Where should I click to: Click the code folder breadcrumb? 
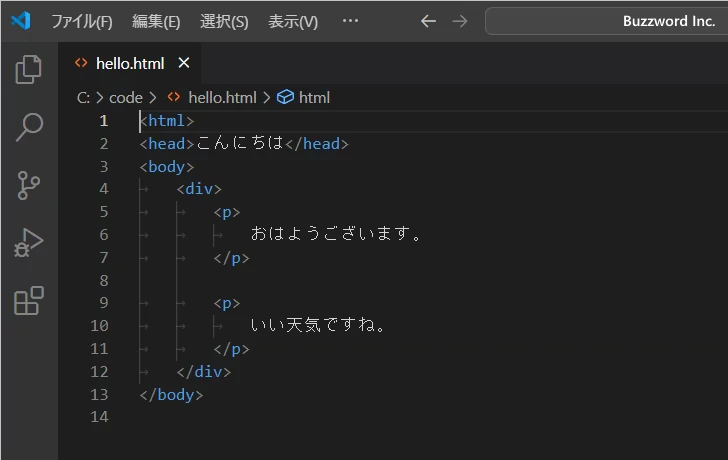coord(126,97)
